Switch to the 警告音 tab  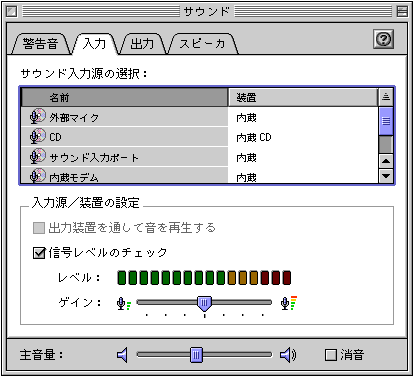click(x=40, y=44)
